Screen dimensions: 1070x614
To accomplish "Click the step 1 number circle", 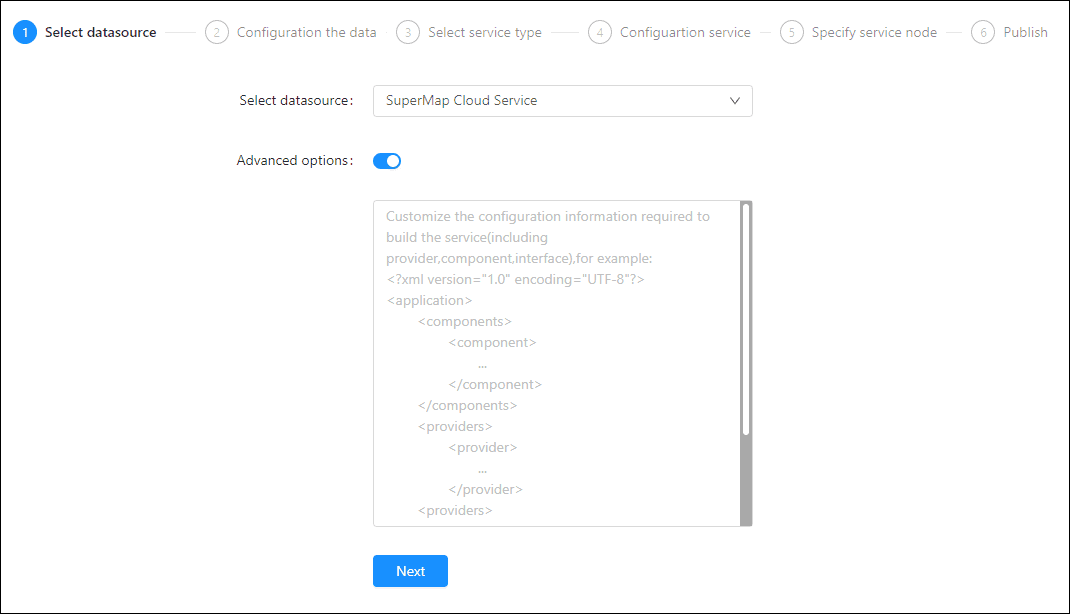I will (25, 32).
